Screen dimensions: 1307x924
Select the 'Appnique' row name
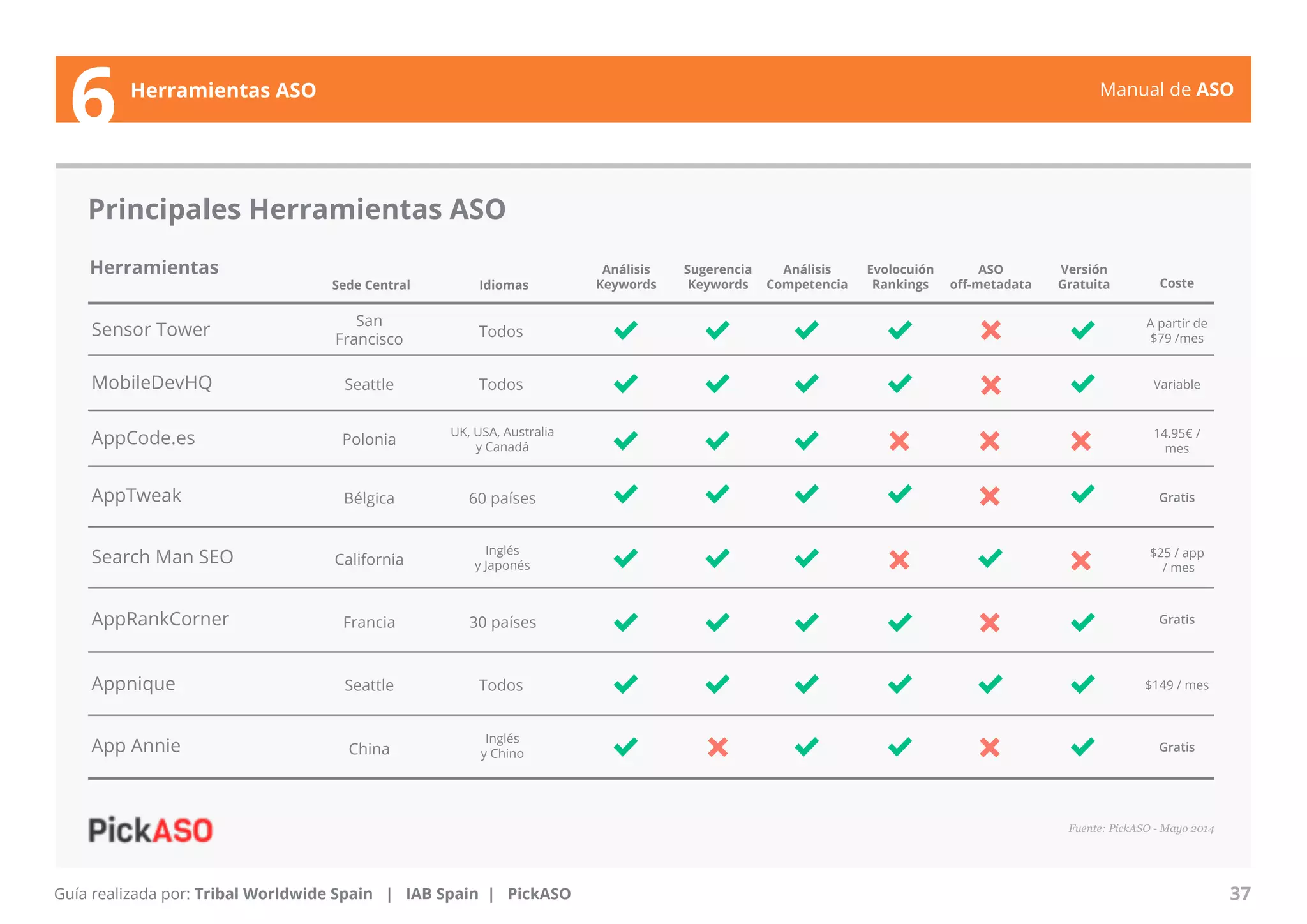133,684
